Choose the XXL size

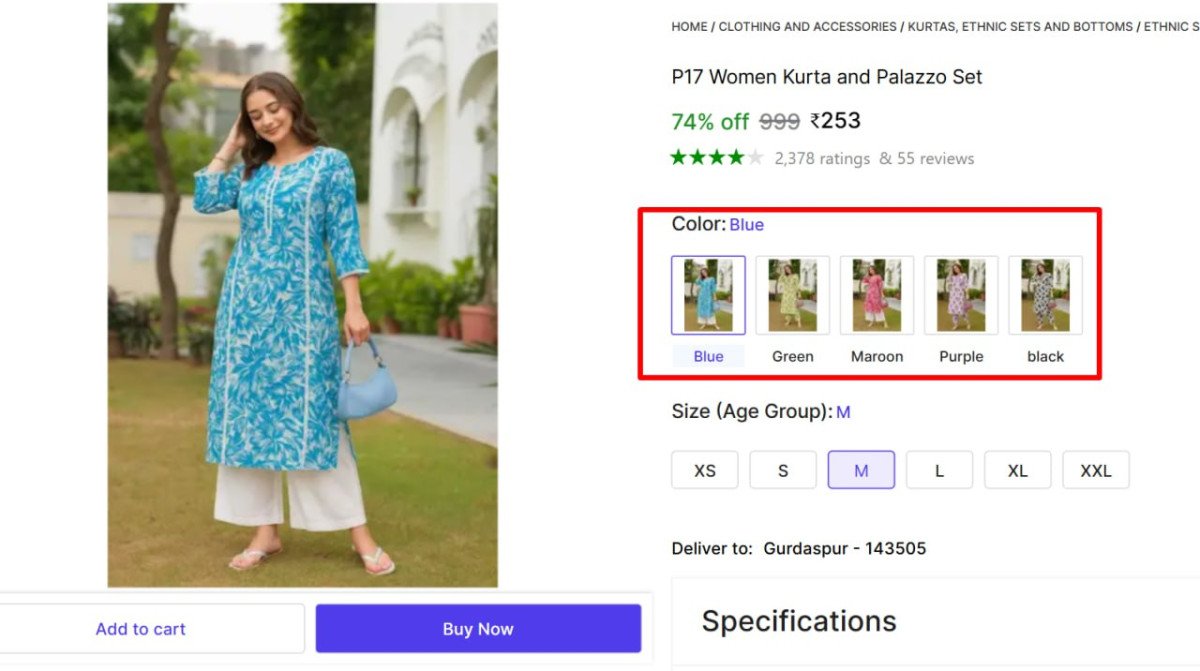(x=1095, y=469)
